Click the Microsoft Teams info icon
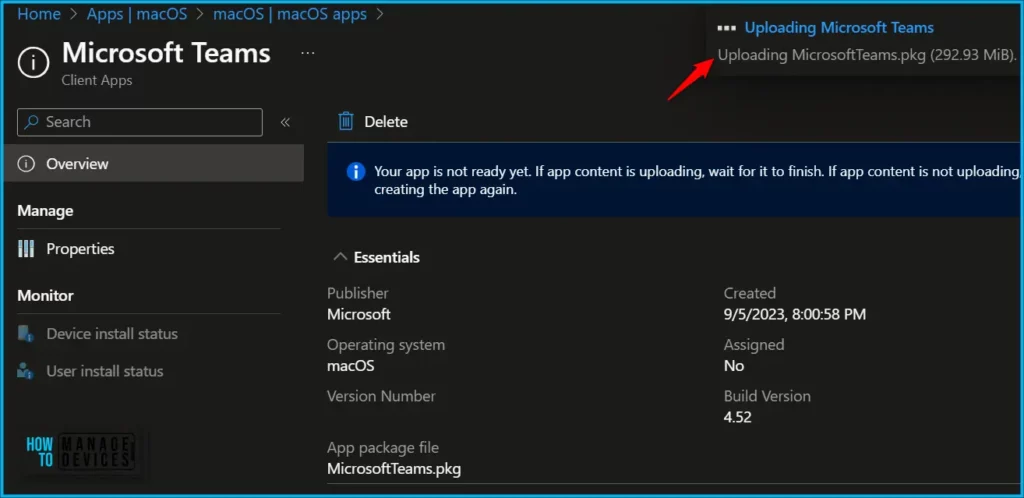The height and width of the screenshot is (498, 1024). tap(33, 63)
